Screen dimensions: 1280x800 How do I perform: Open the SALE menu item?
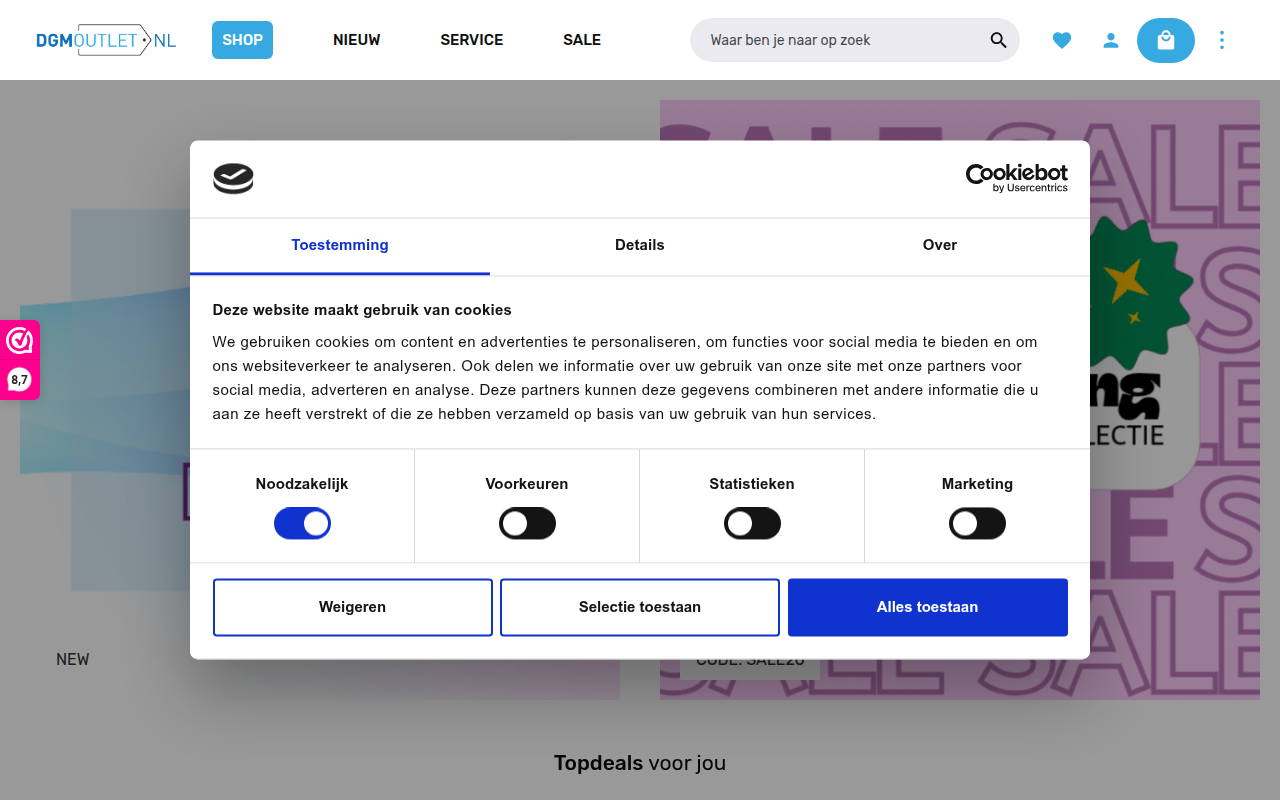click(582, 40)
